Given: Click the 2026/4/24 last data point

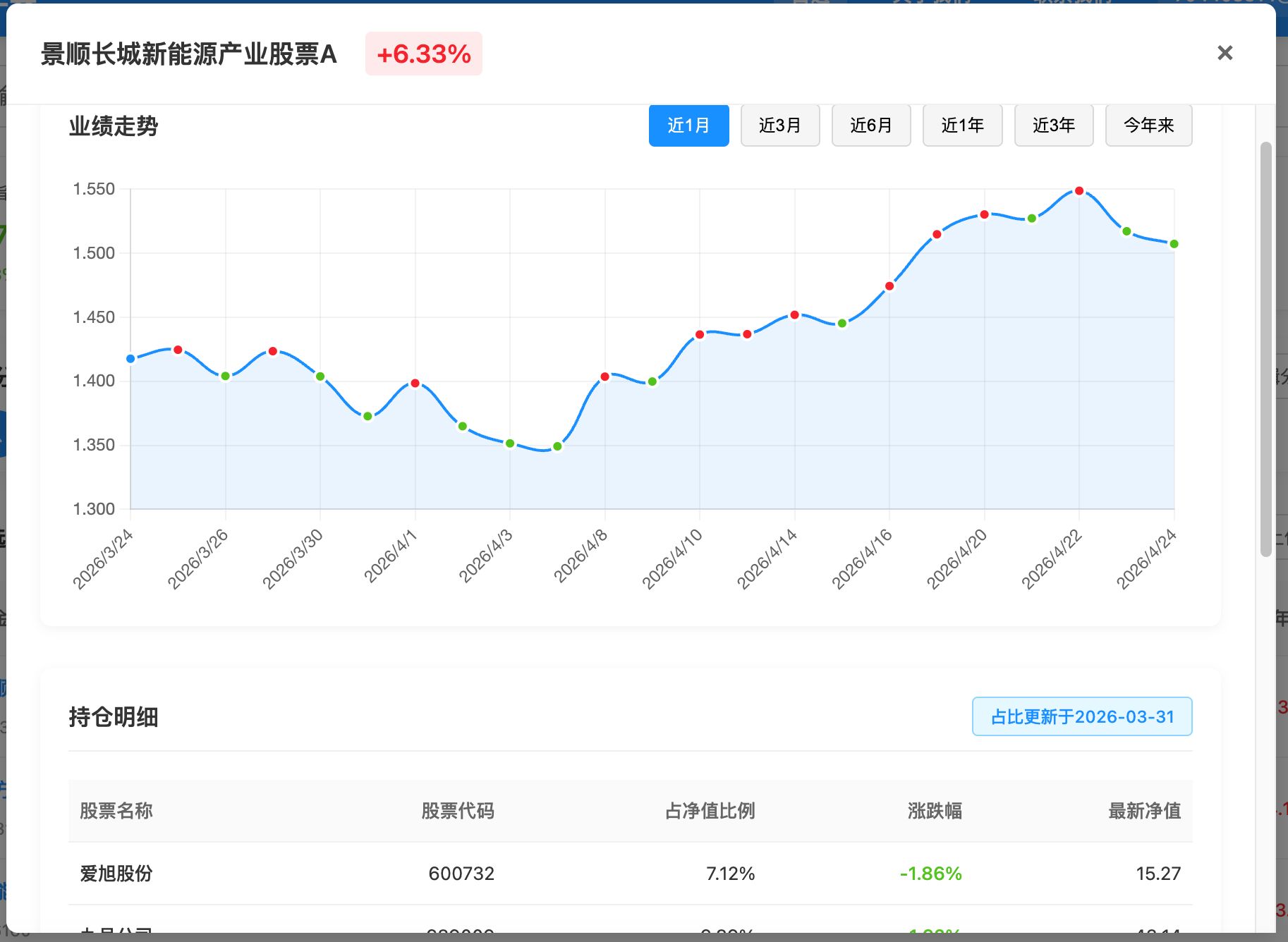Looking at the screenshot, I should pos(1174,244).
